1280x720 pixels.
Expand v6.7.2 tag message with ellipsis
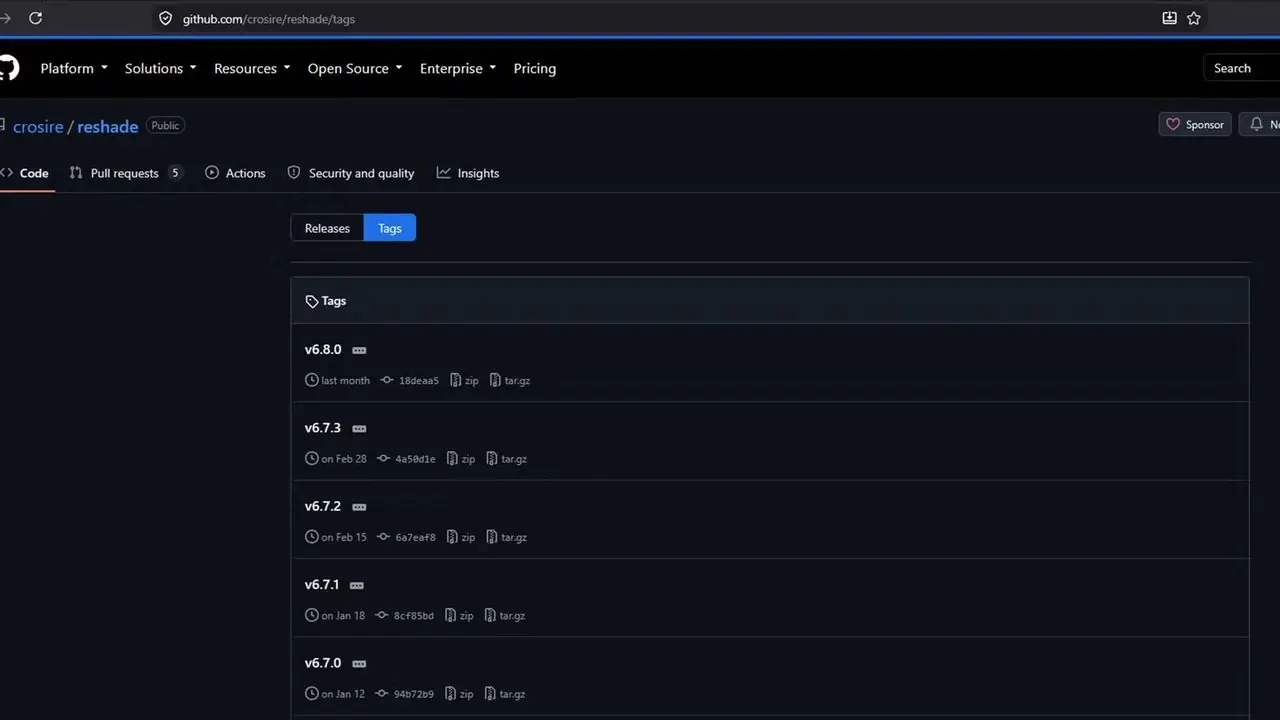tap(359, 507)
